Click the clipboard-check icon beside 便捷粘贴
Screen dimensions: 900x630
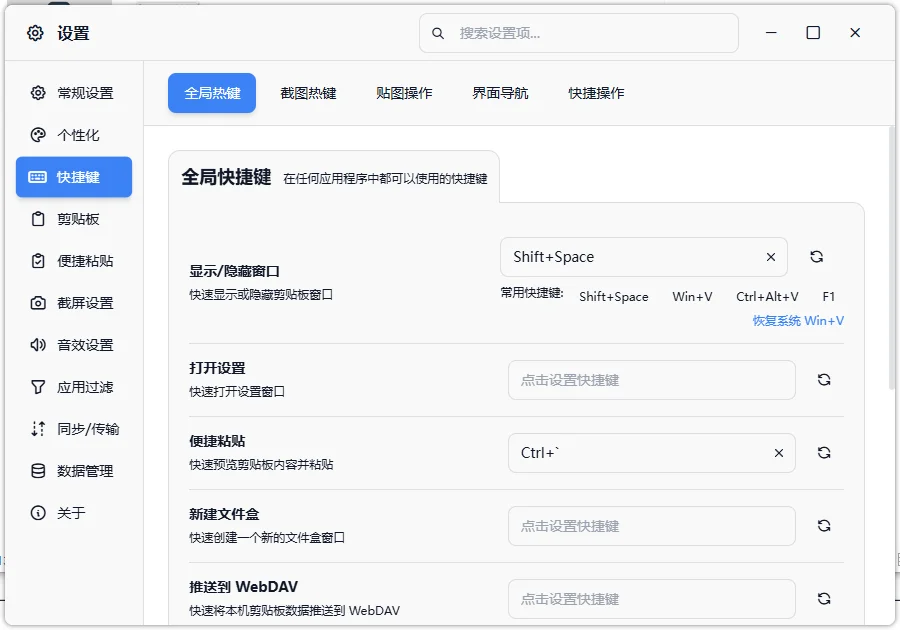click(x=38, y=261)
